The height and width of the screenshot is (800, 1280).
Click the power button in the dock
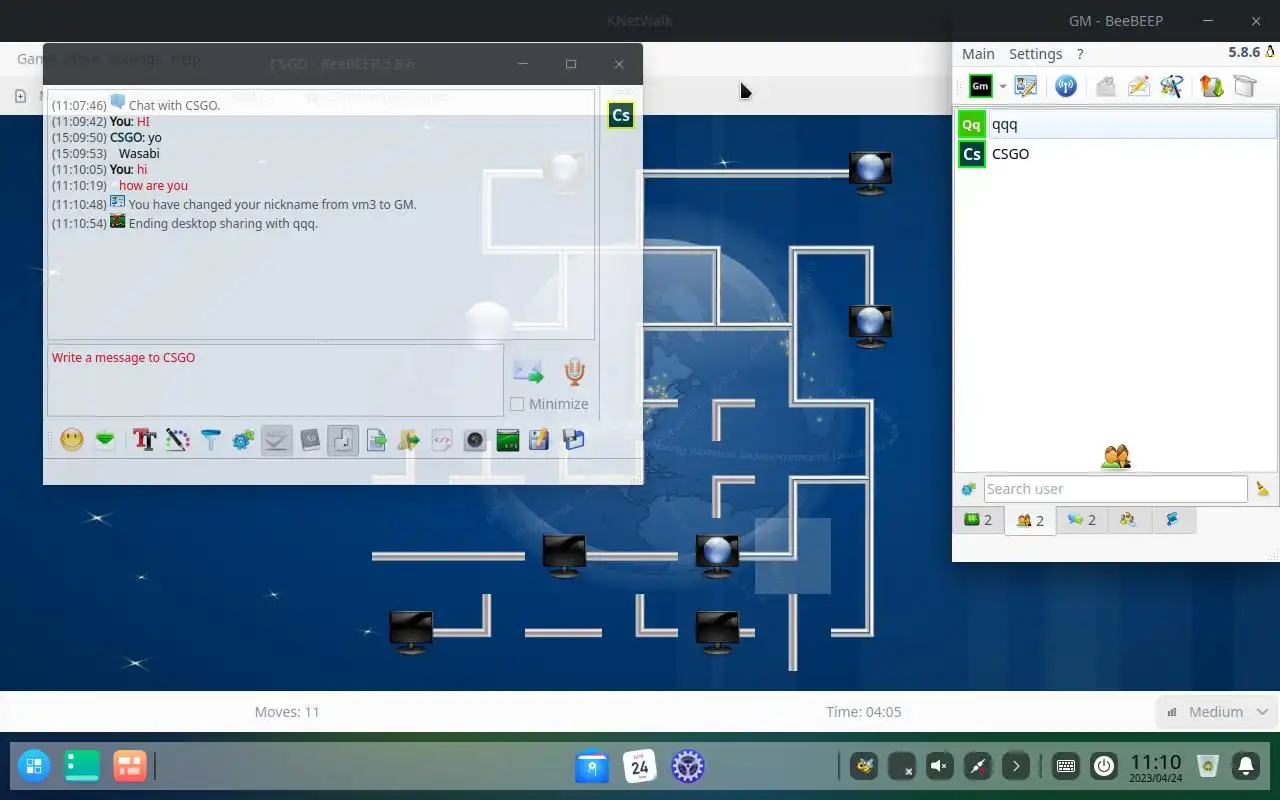pos(1104,767)
